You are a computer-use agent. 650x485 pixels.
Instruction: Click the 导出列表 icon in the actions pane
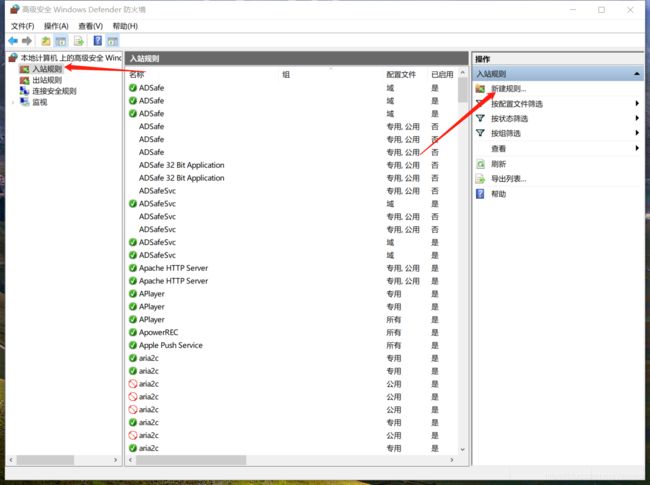point(480,179)
